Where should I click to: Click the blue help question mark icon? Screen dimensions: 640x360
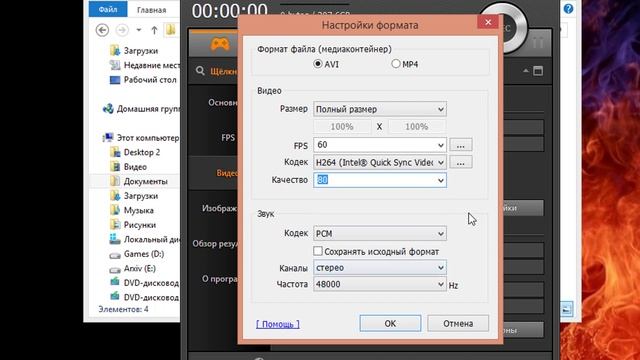(568, 9)
